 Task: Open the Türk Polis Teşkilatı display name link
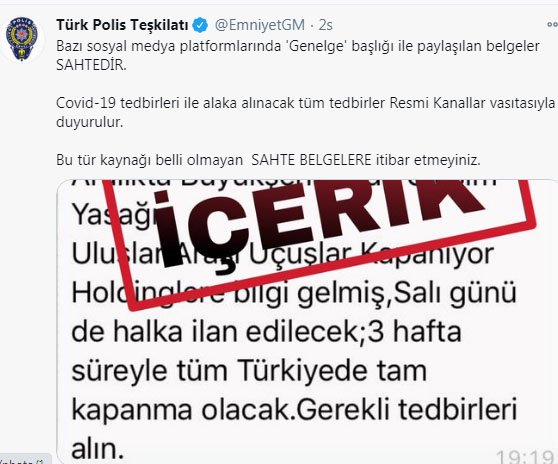click(122, 25)
